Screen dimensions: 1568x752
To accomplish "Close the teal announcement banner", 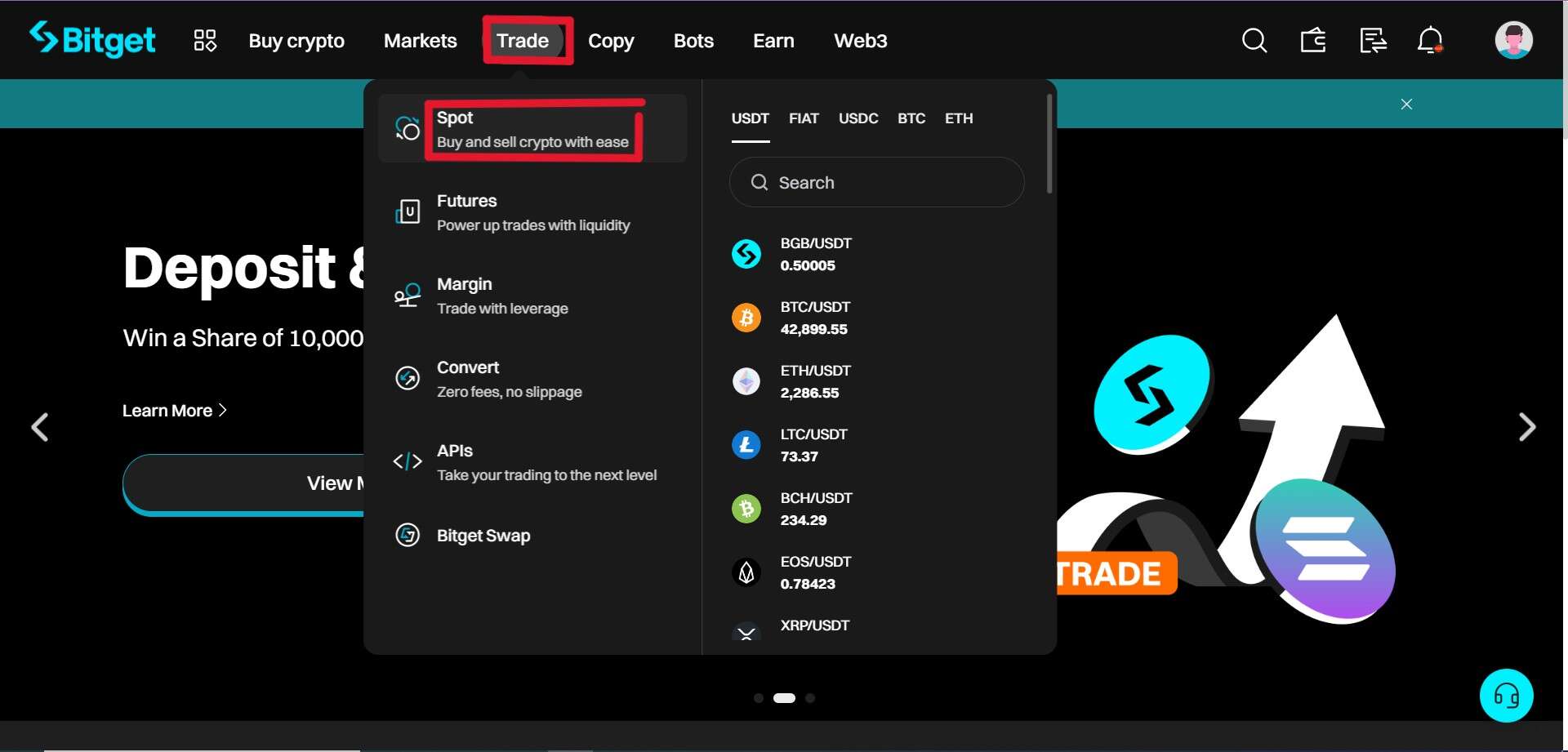I will pyautogui.click(x=1406, y=104).
